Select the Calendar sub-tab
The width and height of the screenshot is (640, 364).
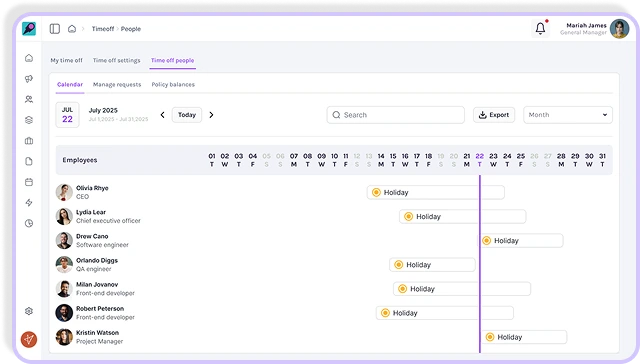(x=70, y=84)
